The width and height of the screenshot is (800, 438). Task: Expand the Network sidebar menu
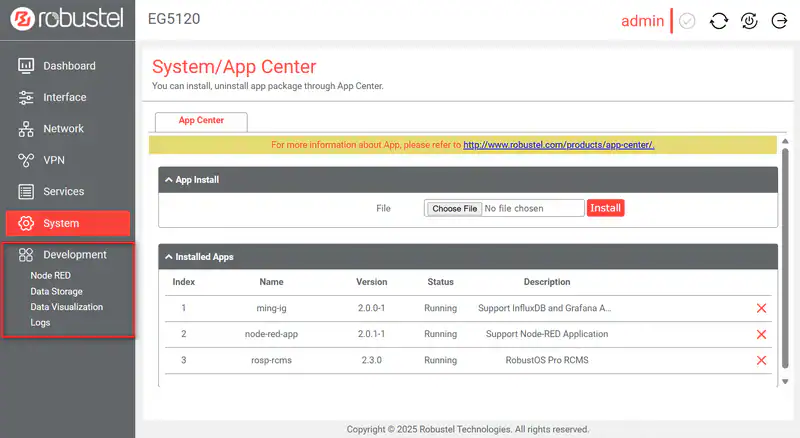63,129
